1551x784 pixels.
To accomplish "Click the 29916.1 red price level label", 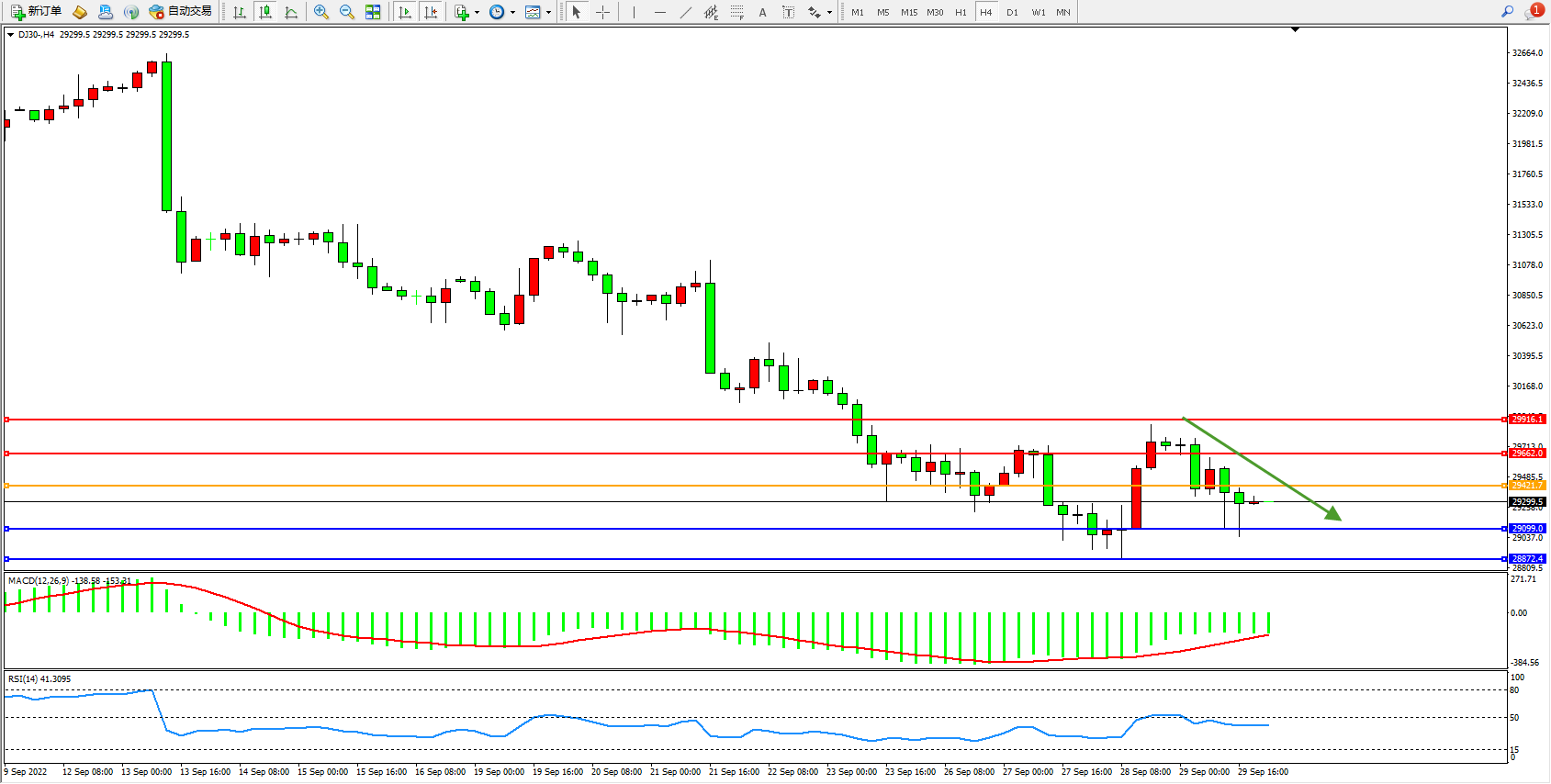I will (x=1527, y=420).
